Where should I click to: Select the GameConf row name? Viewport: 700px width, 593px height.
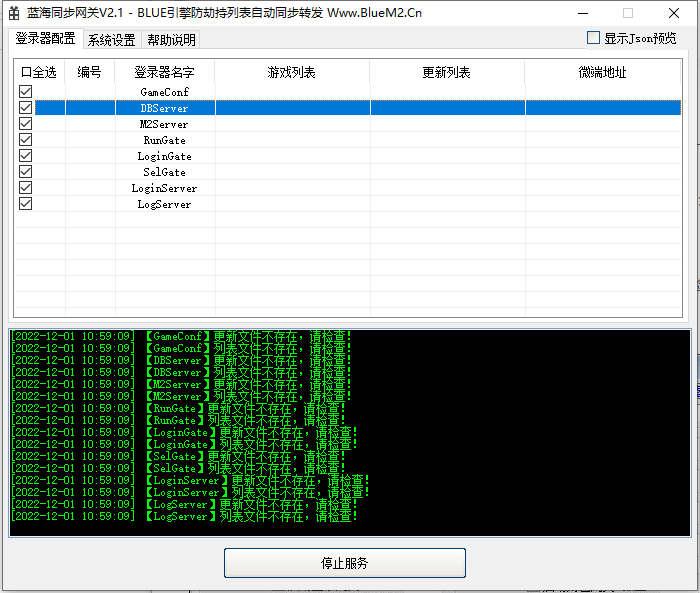pyautogui.click(x=164, y=92)
